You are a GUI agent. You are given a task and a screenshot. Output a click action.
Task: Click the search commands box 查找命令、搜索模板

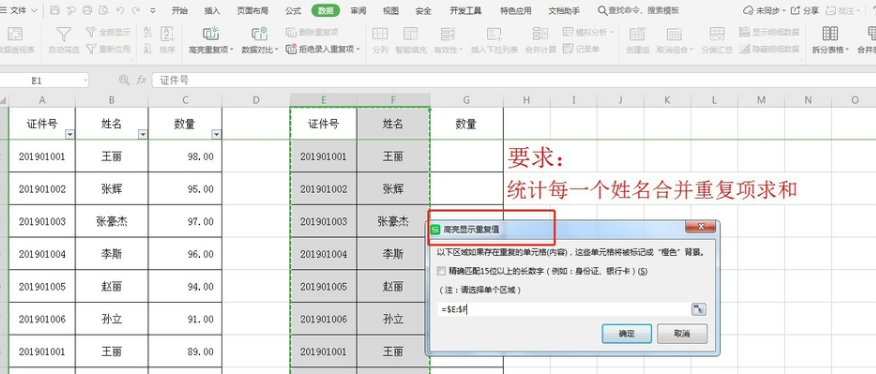click(x=638, y=11)
